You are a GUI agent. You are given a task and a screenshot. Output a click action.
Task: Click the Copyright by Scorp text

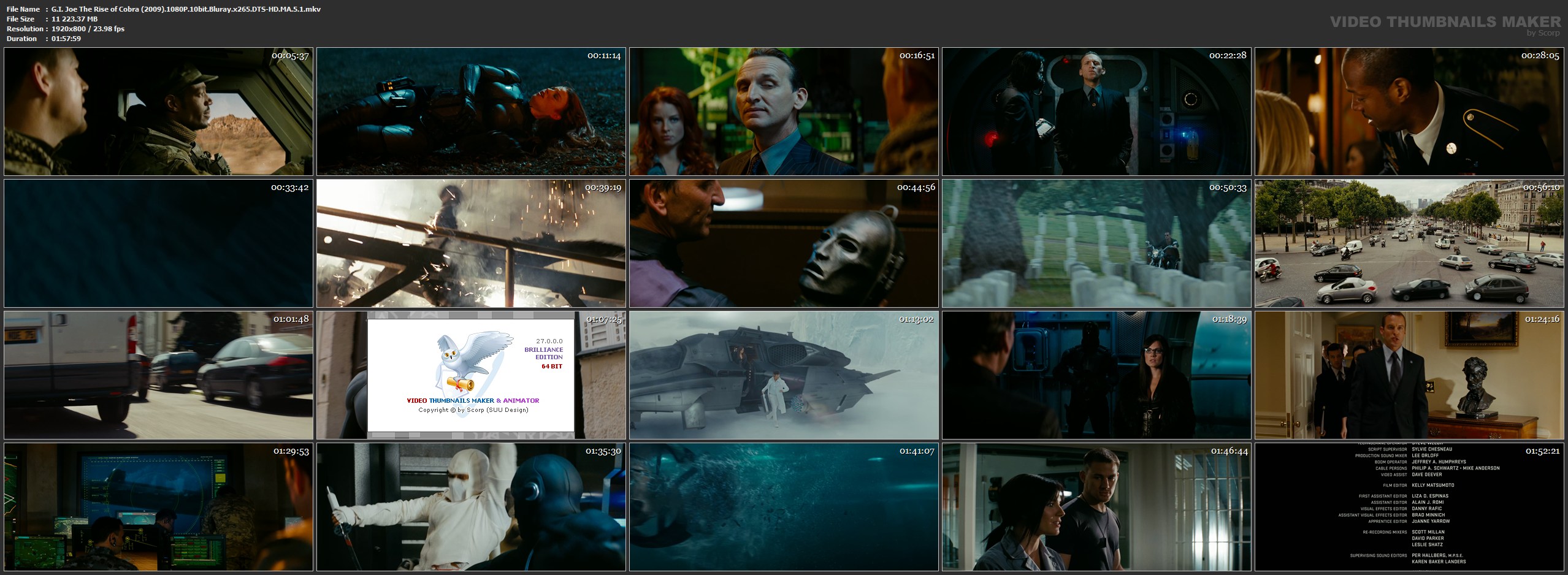(473, 410)
